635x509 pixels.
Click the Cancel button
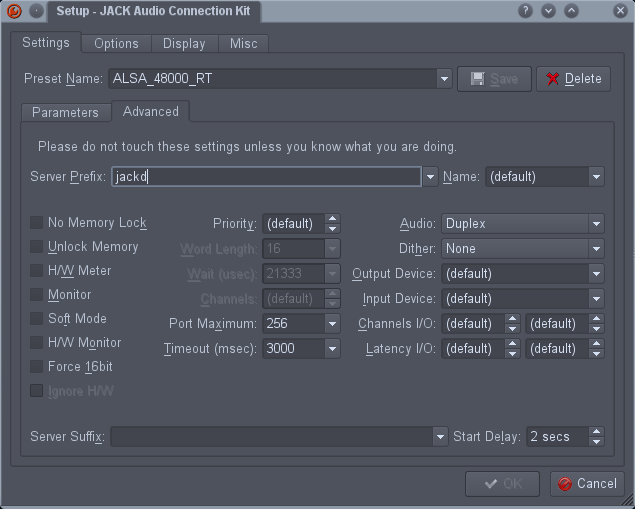pos(587,484)
